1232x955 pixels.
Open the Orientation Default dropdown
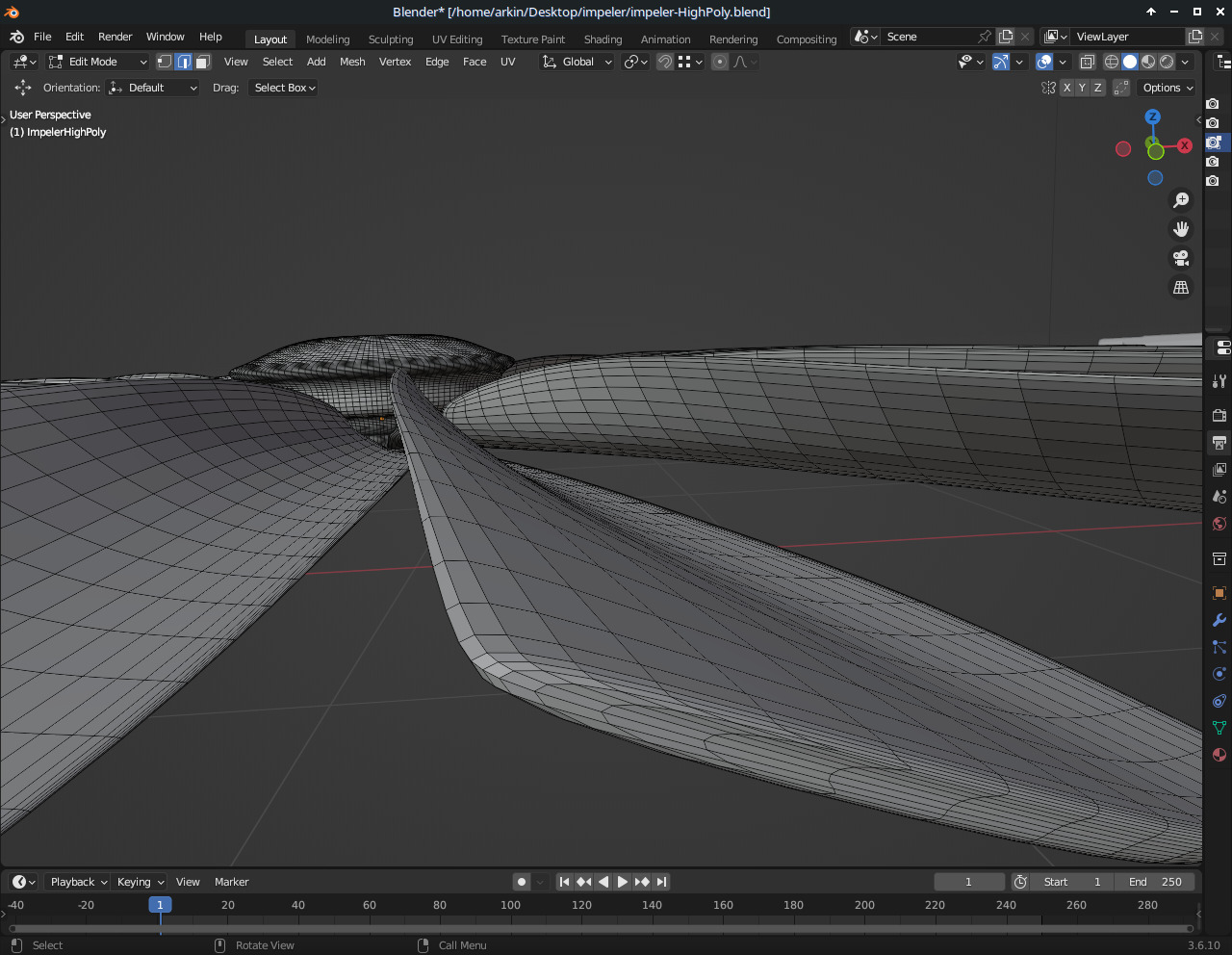coord(153,88)
